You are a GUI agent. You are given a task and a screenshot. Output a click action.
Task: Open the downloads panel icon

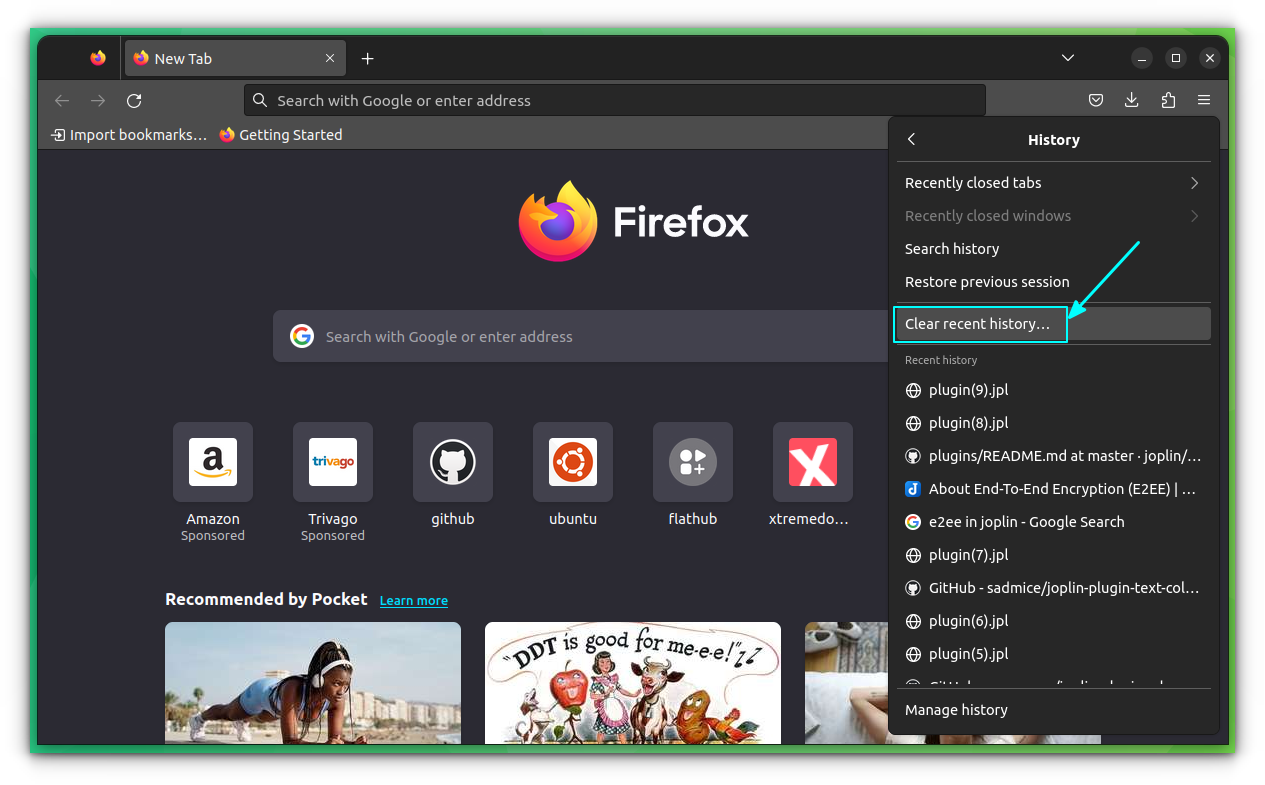(x=1131, y=100)
